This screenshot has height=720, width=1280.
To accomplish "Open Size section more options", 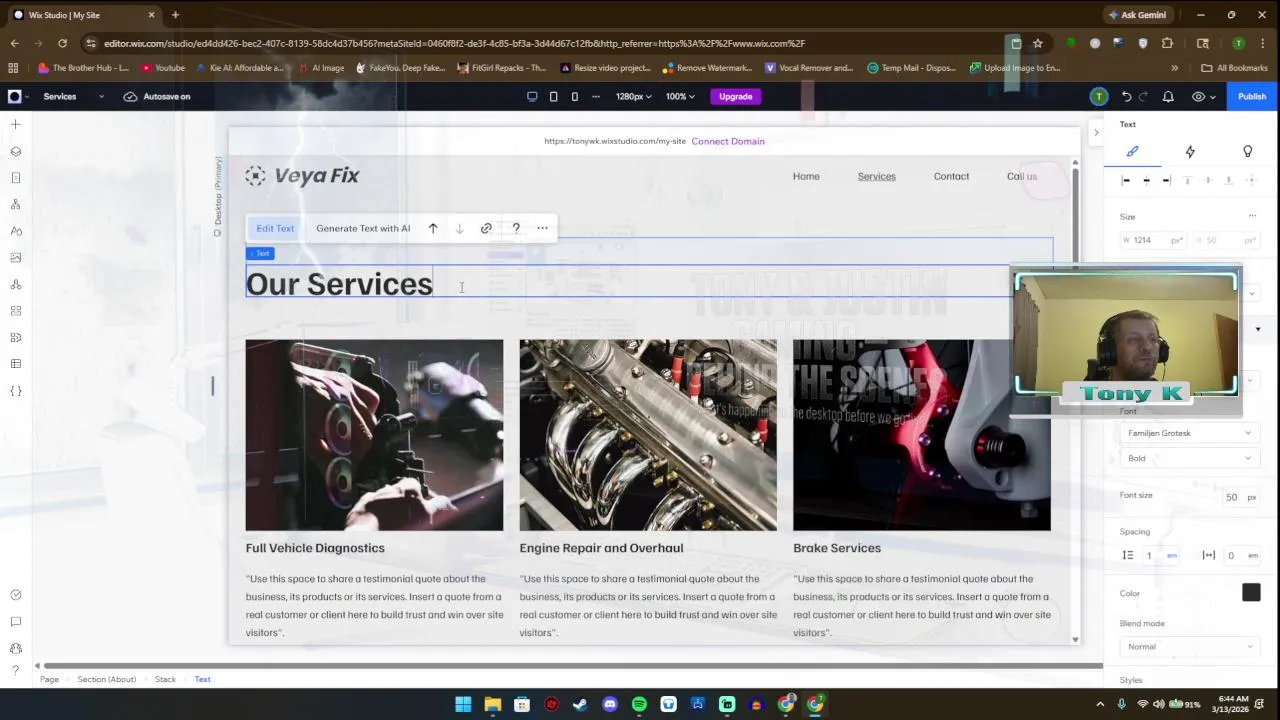I will coord(1252,216).
